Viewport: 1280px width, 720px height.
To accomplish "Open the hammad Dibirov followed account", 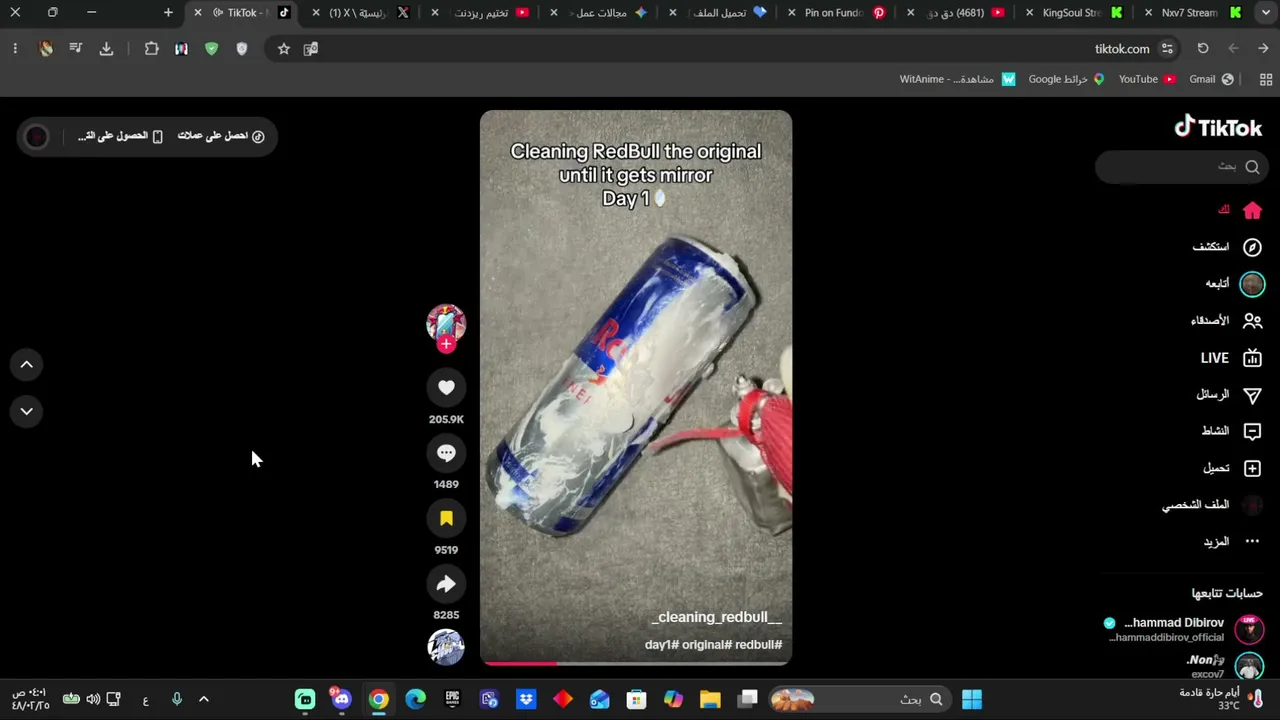I will pos(1184,629).
